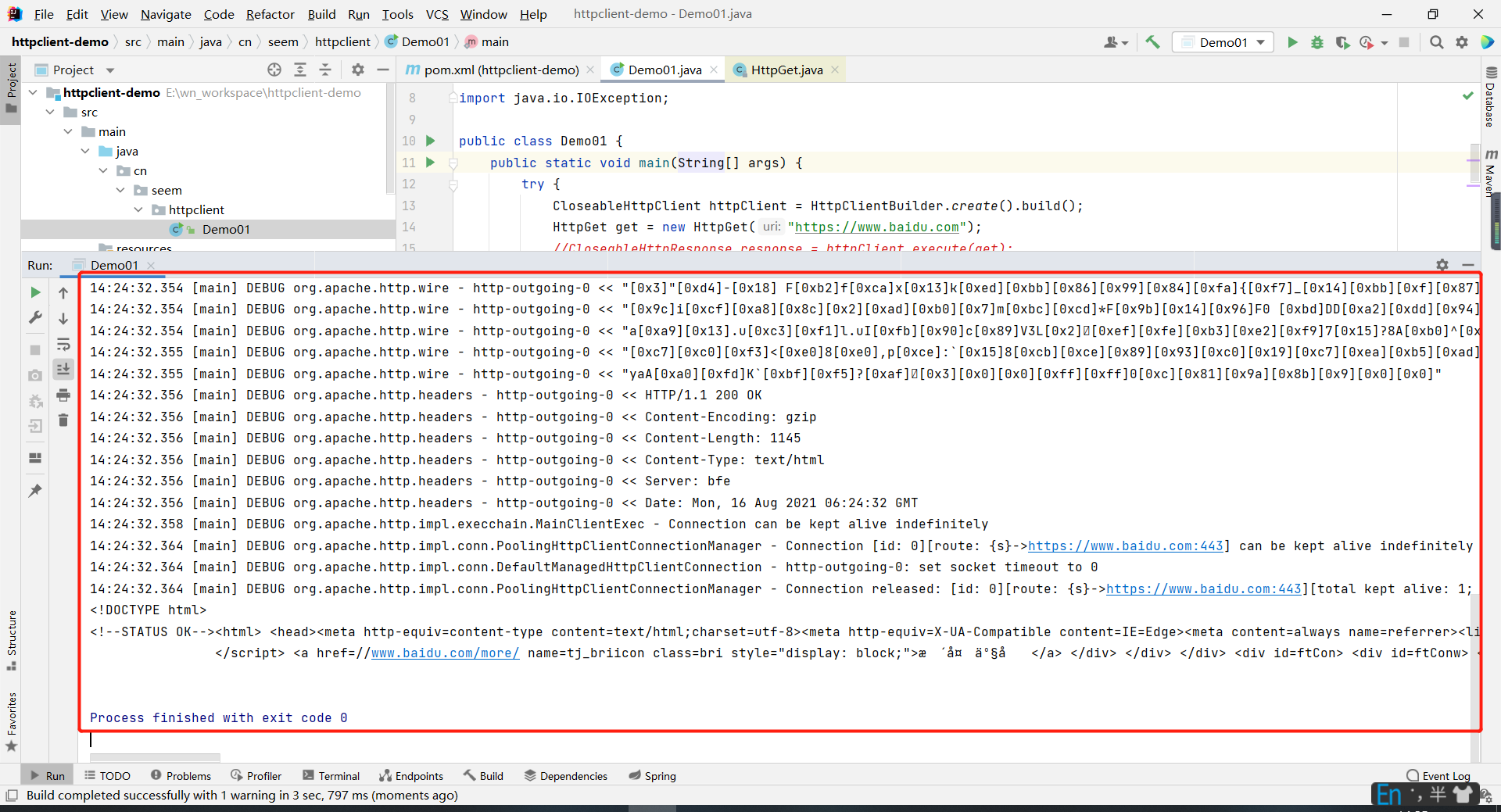Start debugging with the bug icon
Viewport: 1501px width, 812px height.
click(x=1317, y=42)
